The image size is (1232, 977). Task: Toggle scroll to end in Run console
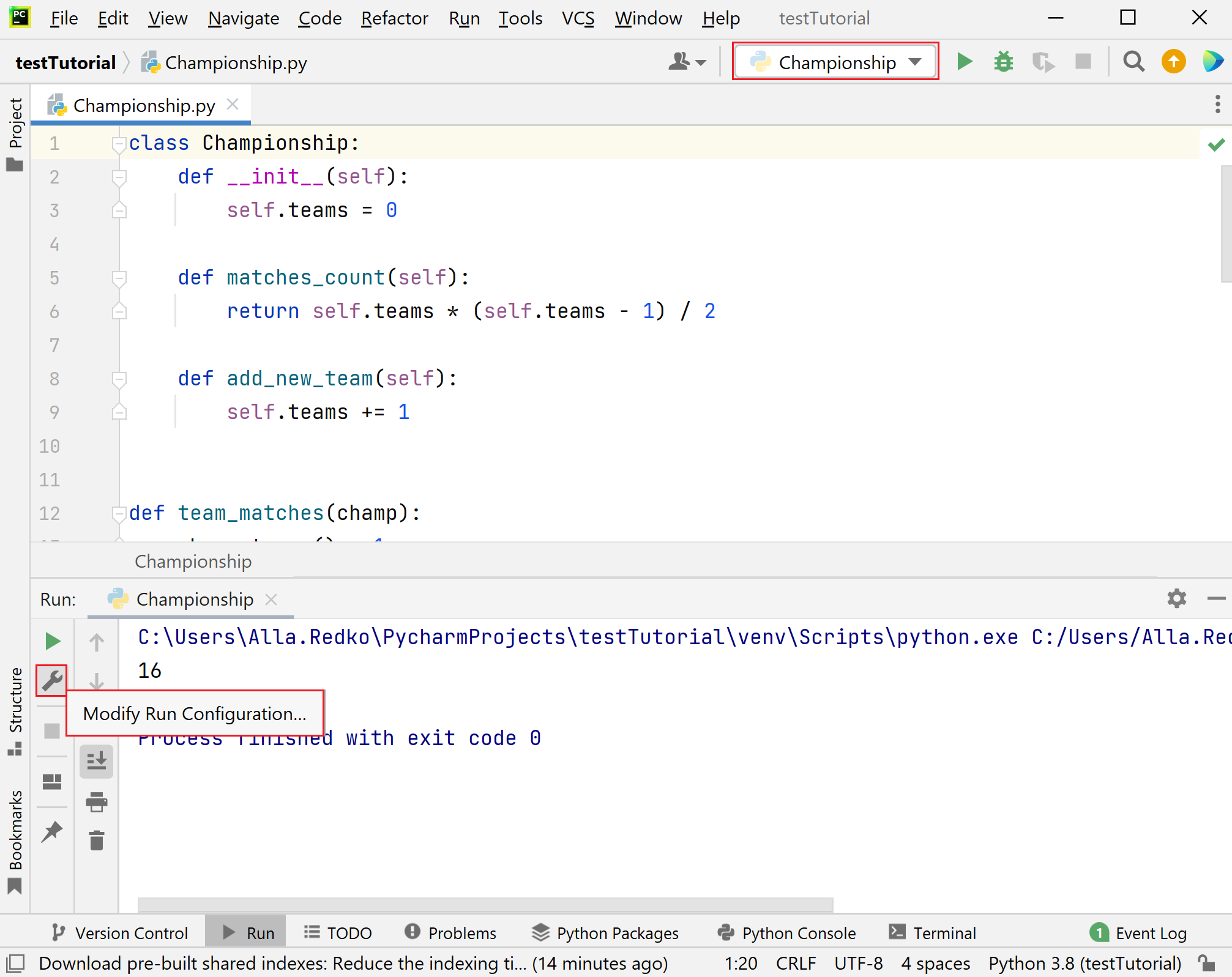point(97,762)
